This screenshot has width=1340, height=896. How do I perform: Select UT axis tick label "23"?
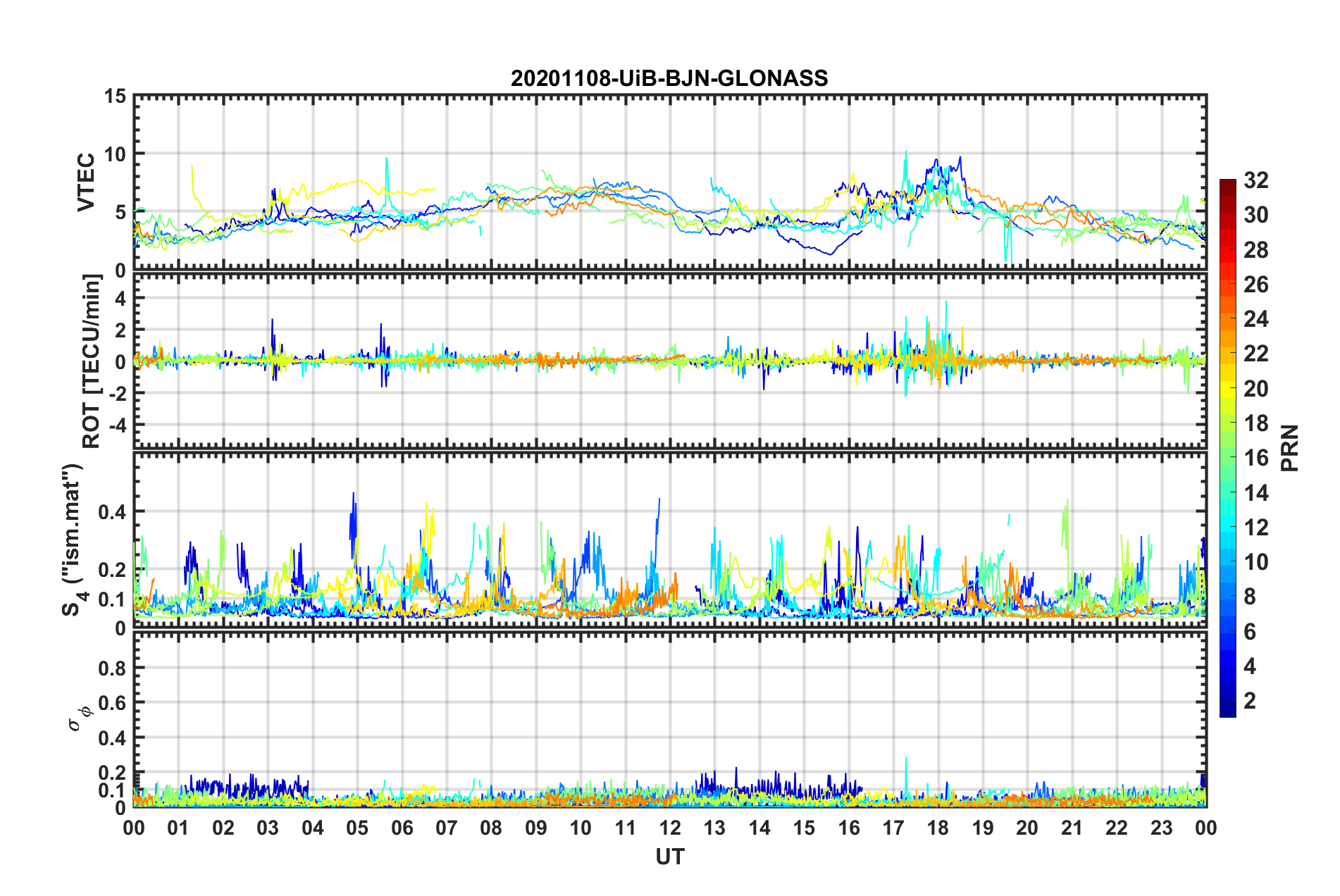1162,828
